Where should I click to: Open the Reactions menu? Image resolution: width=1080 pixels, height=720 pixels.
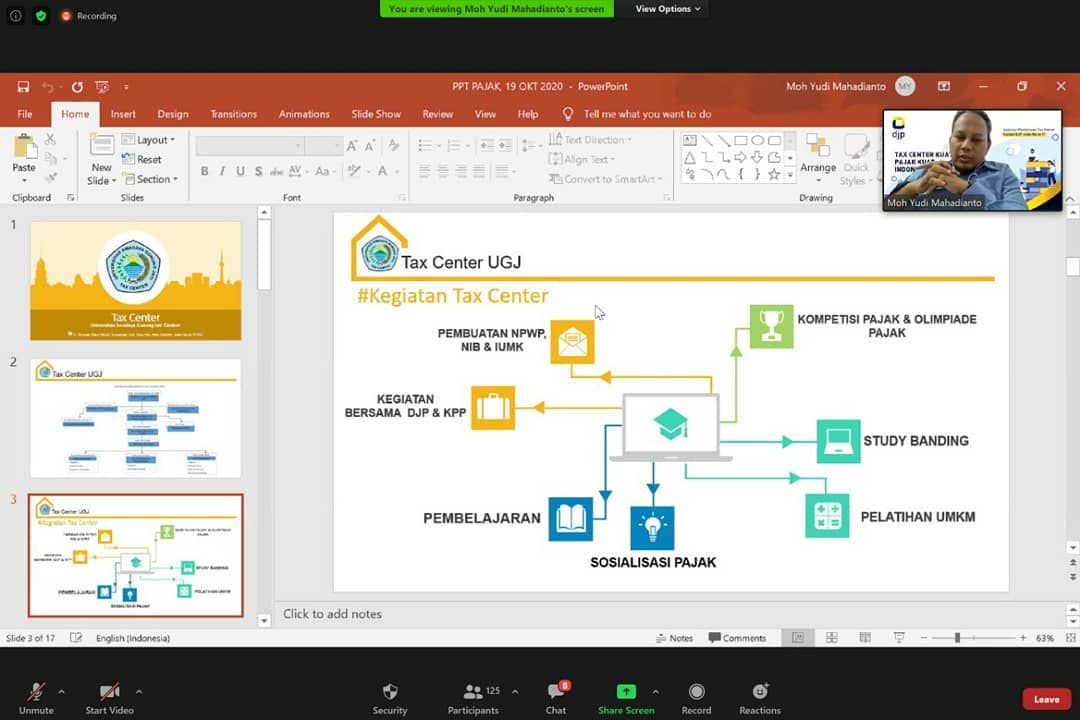pyautogui.click(x=760, y=692)
